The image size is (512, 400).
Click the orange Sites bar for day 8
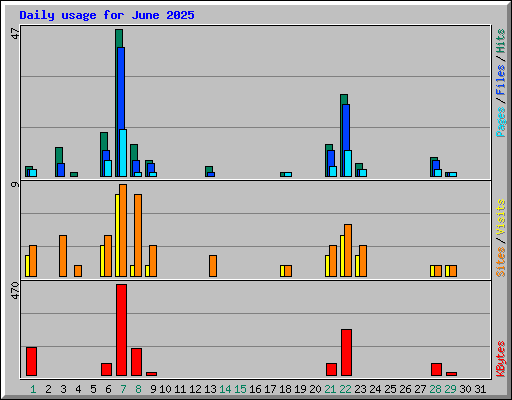click(x=138, y=235)
